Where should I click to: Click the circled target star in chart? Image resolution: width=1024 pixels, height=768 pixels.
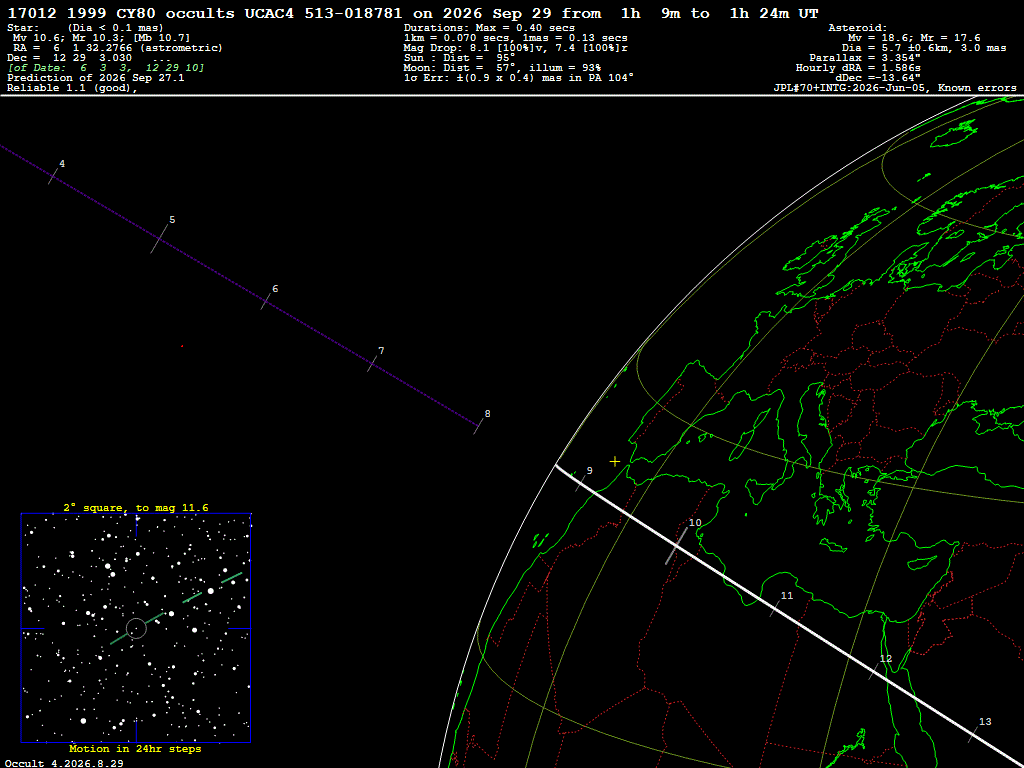[x=136, y=628]
